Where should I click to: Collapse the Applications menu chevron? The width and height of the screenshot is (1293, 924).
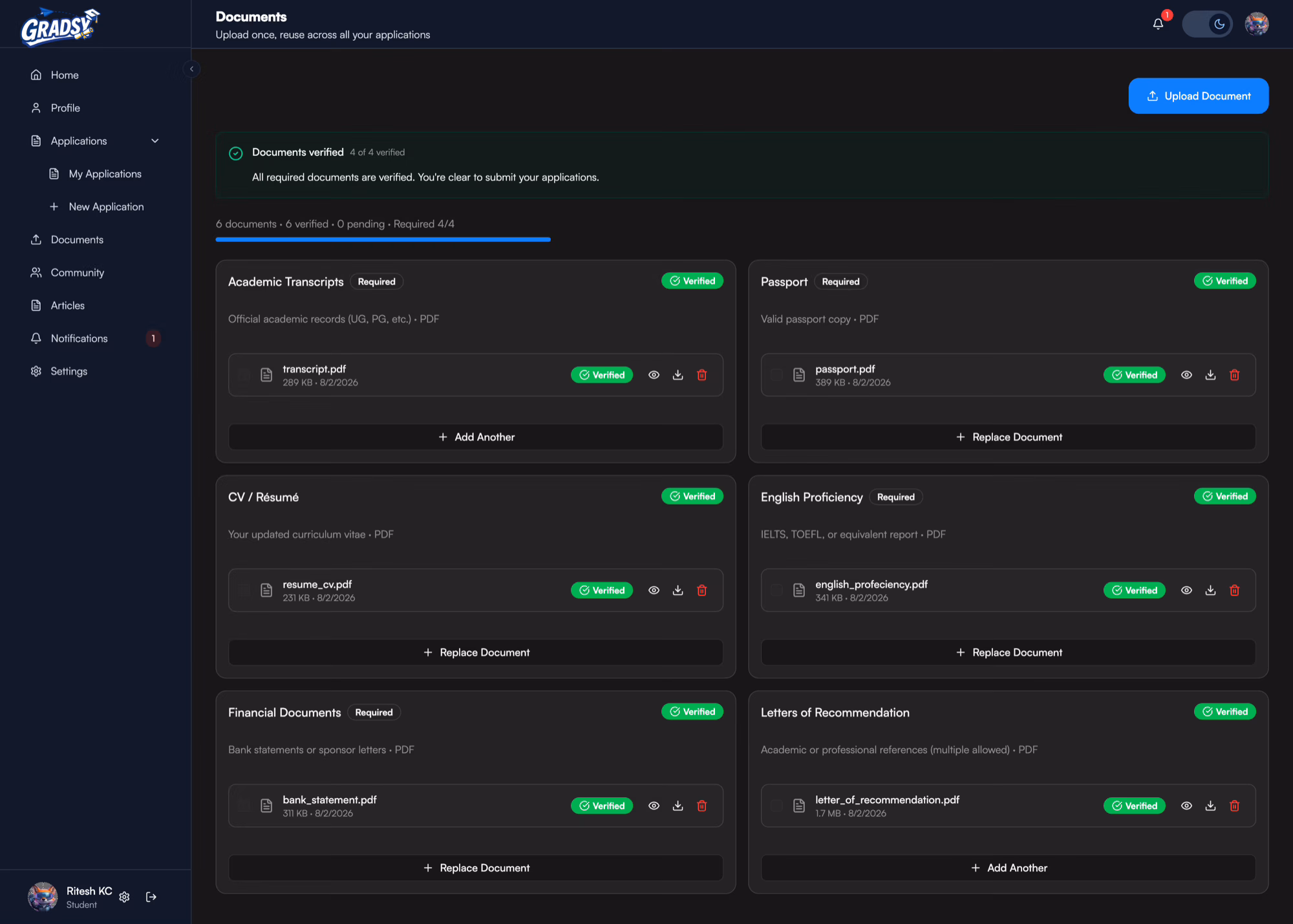click(x=155, y=141)
